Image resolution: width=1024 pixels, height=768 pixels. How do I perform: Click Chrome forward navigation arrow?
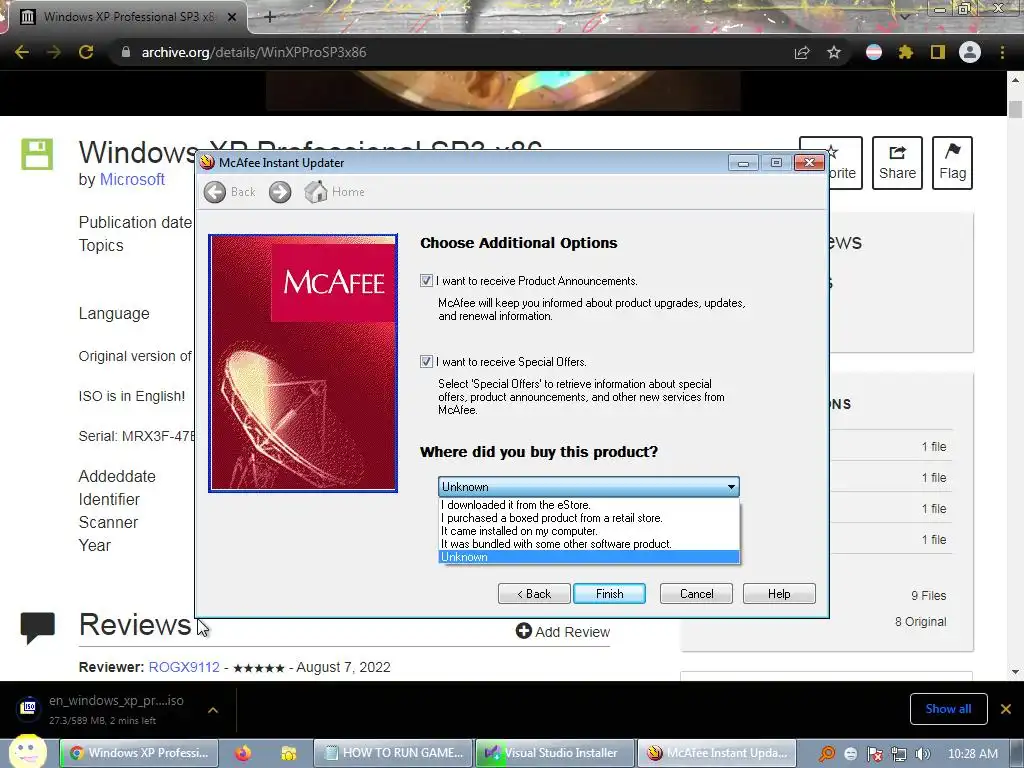54,52
